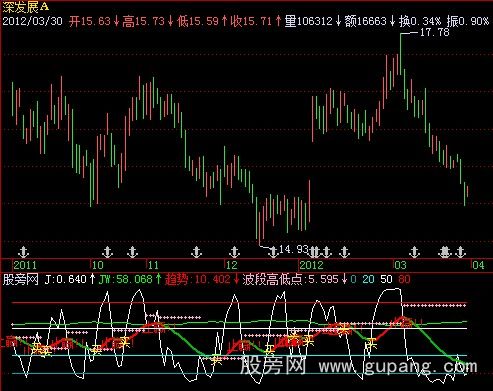Click the open price 开15.63
Screen dimensions: 493x391
coord(90,21)
